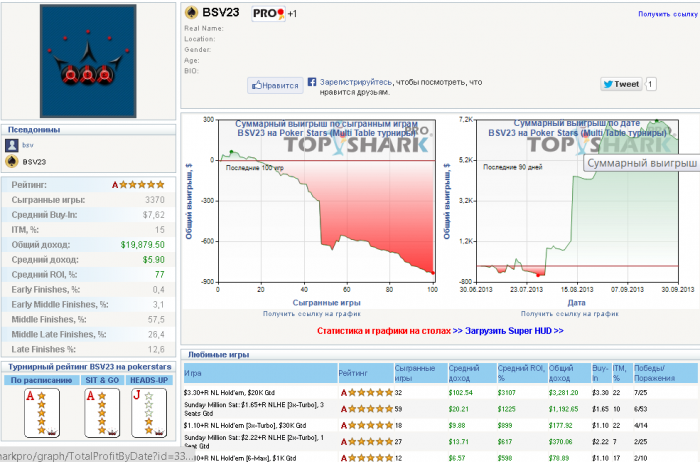Click the $1.10+R NL Hold'em $30K Gtd row
This screenshot has width=700, height=462.
(440, 425)
